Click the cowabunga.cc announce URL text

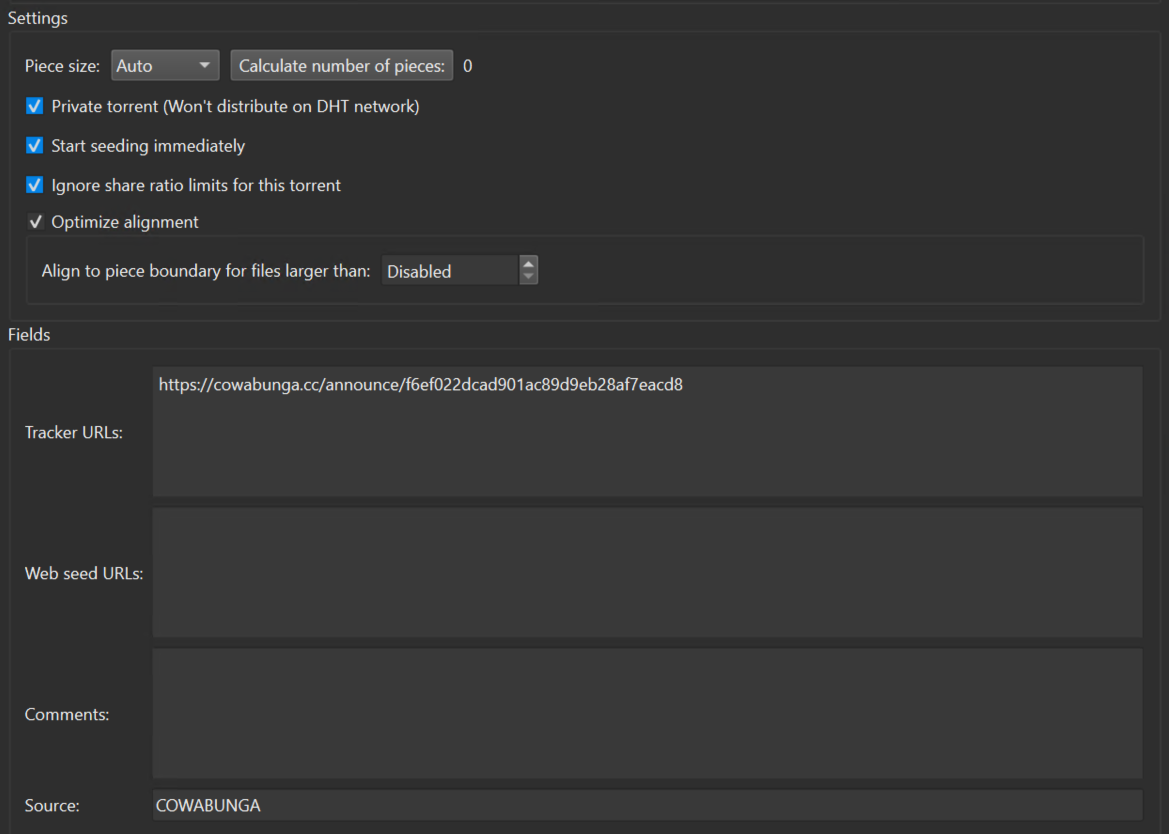point(420,384)
